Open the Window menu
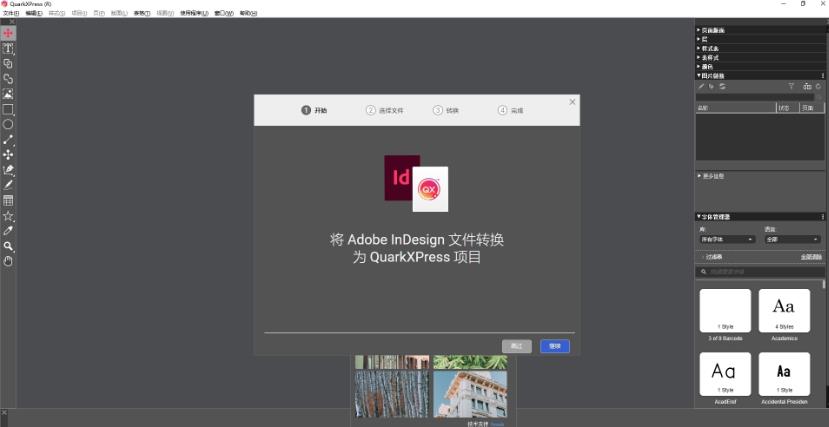This screenshot has width=829, height=427. pyautogui.click(x=224, y=13)
